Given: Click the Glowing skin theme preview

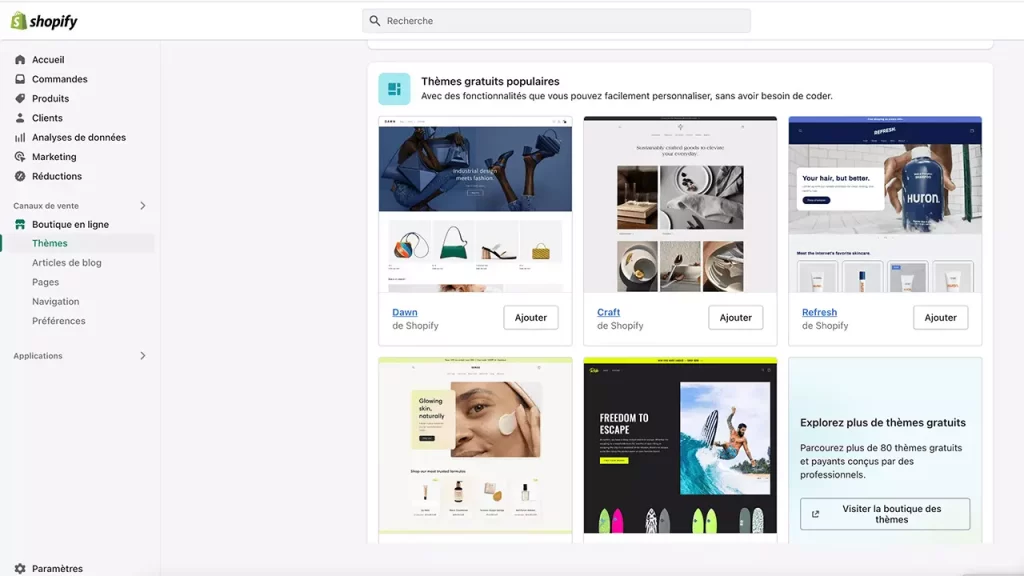Looking at the screenshot, I should click(475, 446).
